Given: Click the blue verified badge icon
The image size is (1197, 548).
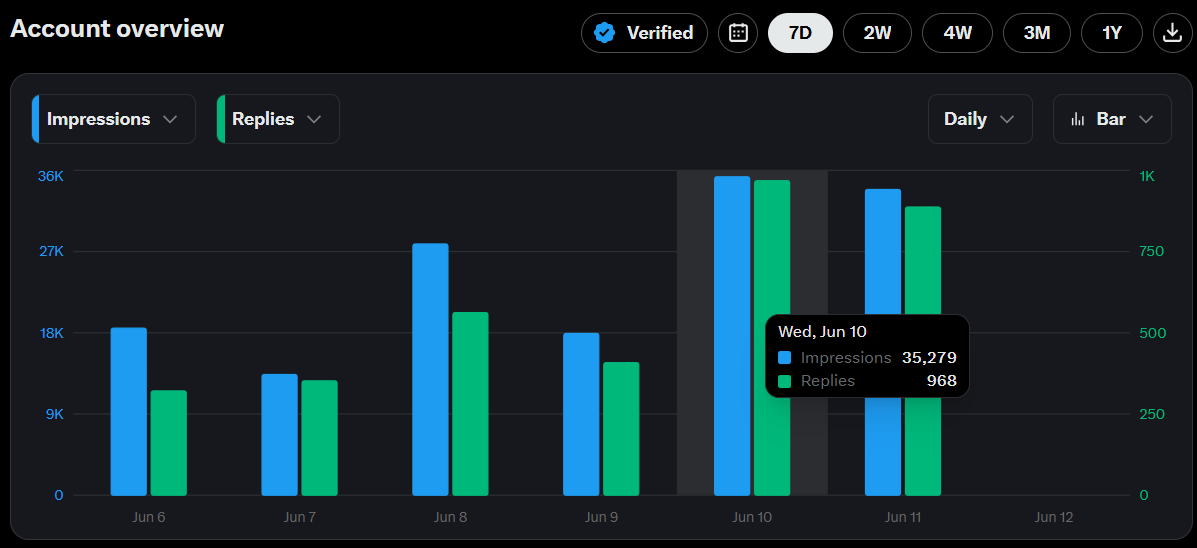Looking at the screenshot, I should pyautogui.click(x=605, y=33).
